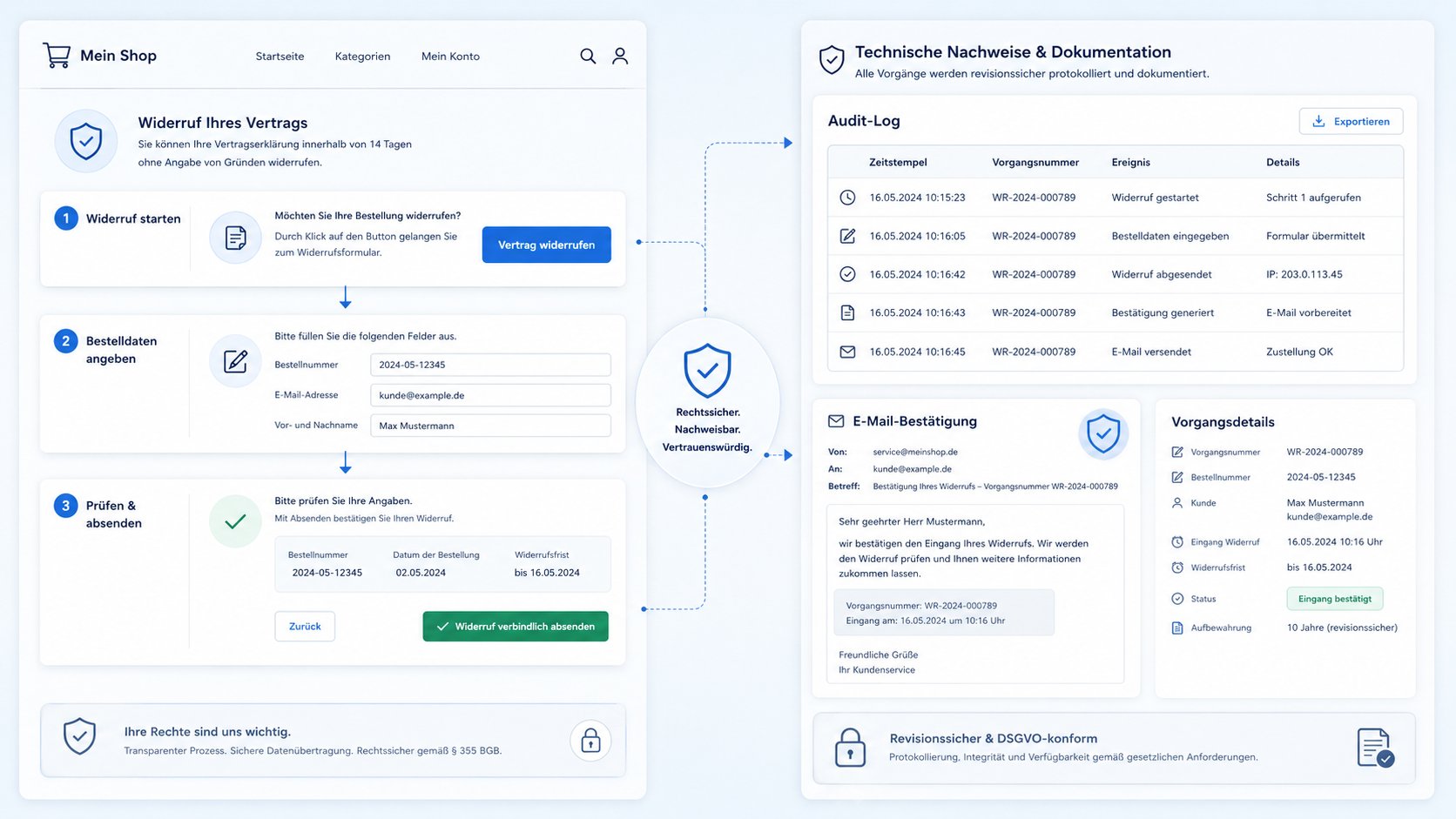Focus the Vor- und Nachname input field
This screenshot has height=819, width=1456.
coord(490,426)
